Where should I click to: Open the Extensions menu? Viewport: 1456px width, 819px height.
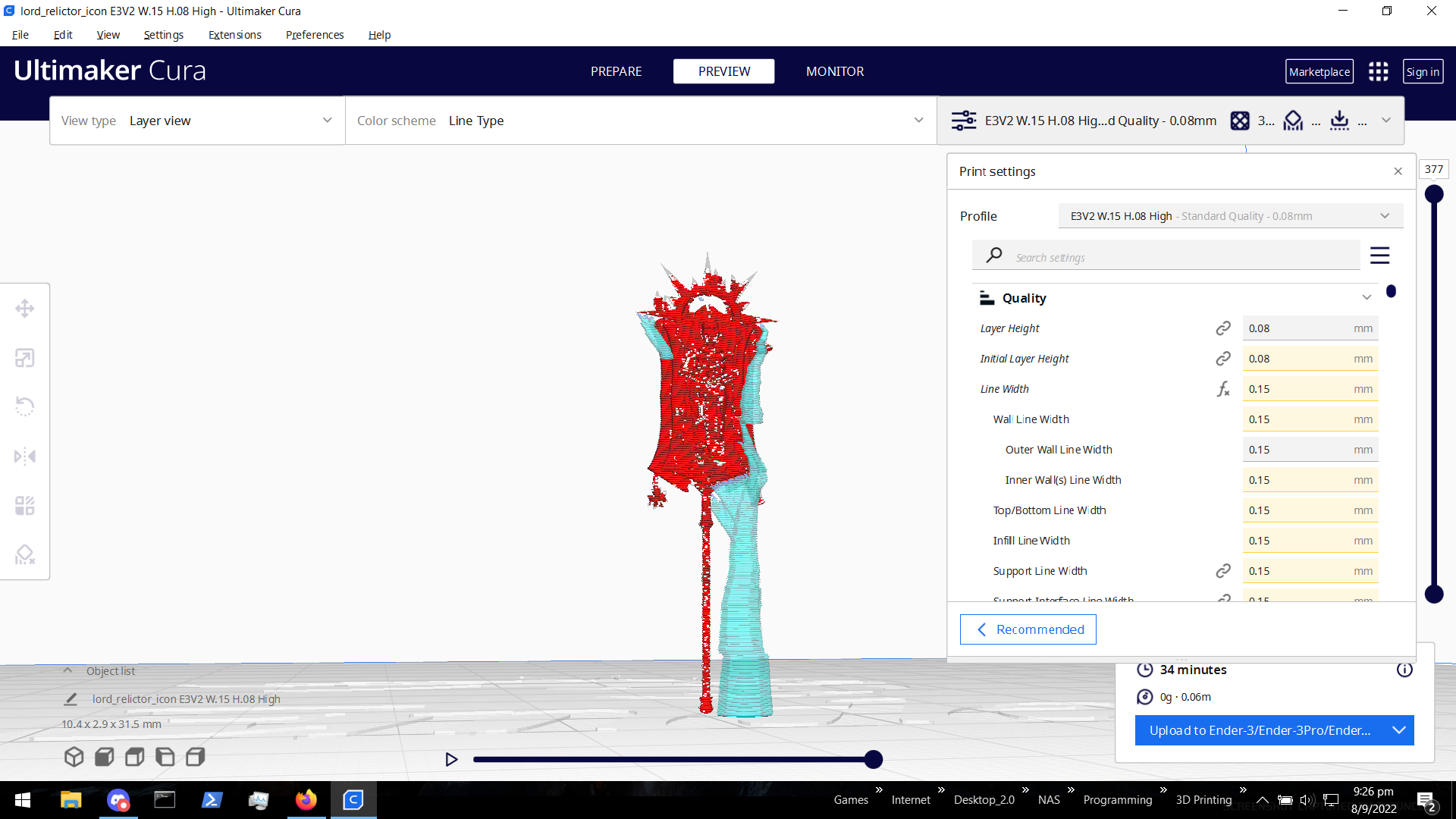coord(235,35)
